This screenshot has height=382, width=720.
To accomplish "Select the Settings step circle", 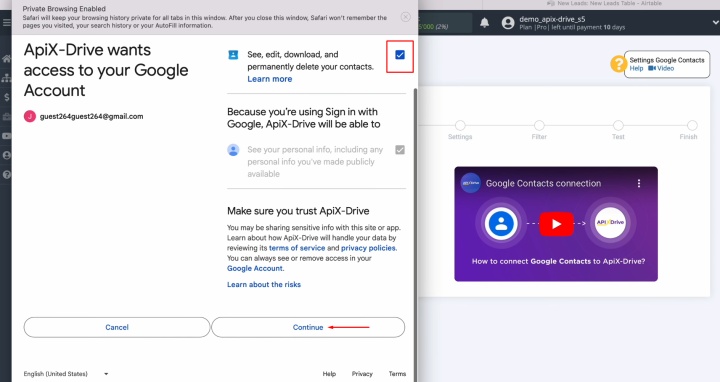I will pos(460,125).
